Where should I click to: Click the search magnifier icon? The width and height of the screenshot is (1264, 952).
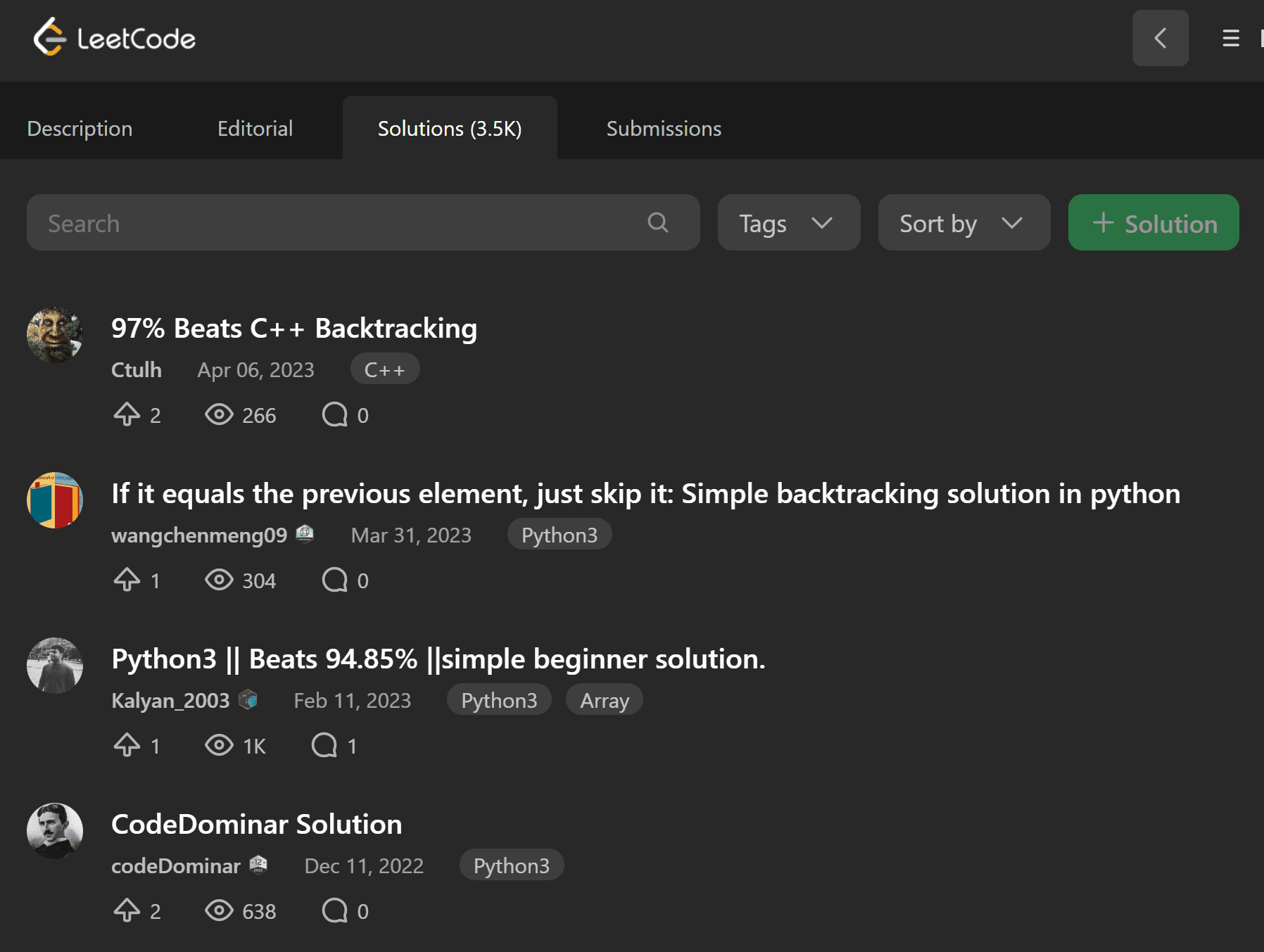[x=657, y=222]
